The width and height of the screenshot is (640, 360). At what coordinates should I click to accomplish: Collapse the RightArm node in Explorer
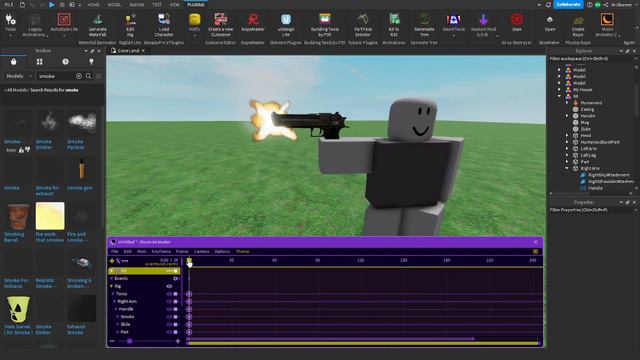[567, 168]
